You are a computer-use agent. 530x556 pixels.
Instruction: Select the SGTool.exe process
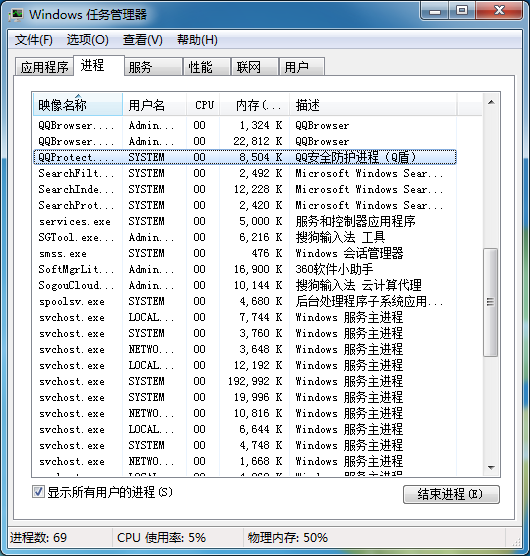245,237
